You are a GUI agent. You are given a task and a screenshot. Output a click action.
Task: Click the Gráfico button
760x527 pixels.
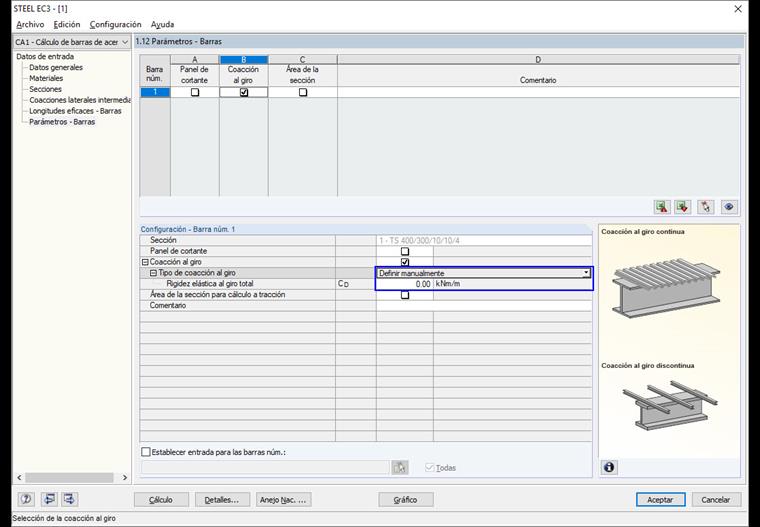point(406,499)
